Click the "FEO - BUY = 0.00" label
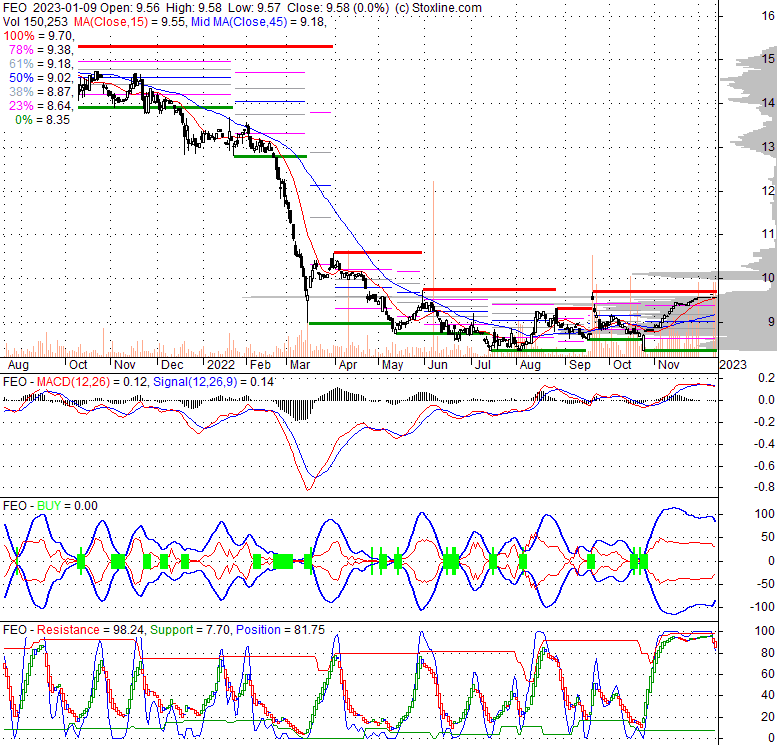This screenshot has height=746, width=778. (50, 506)
